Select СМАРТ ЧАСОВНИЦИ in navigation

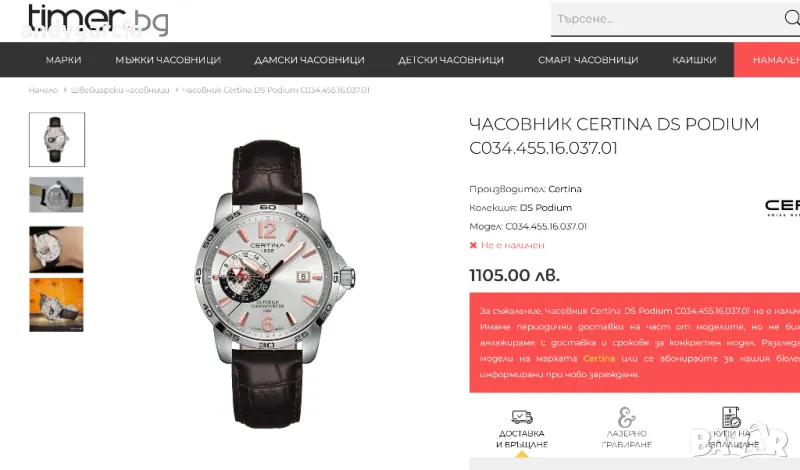pyautogui.click(x=588, y=60)
